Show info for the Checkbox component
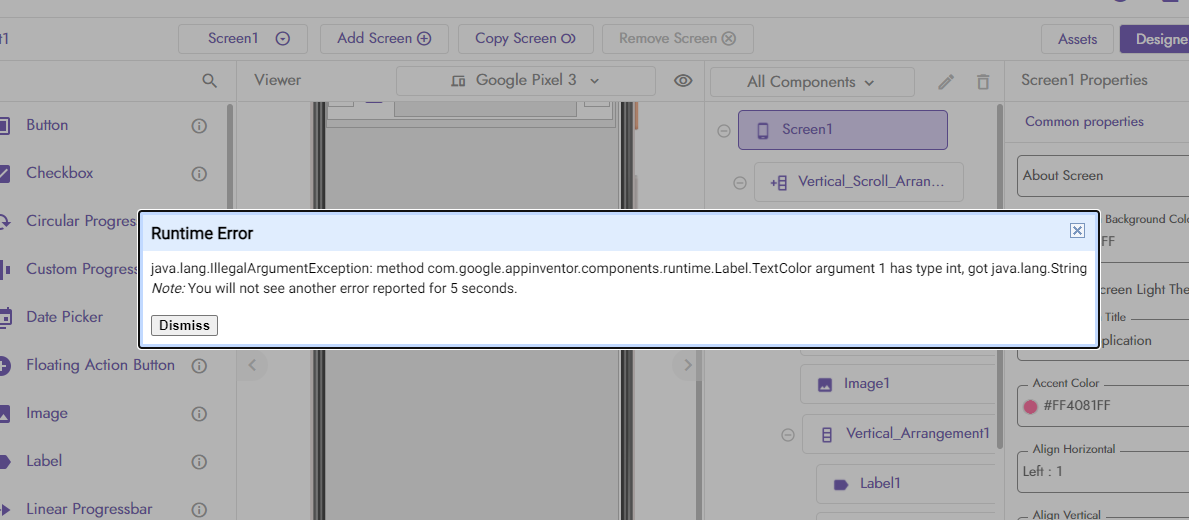The width and height of the screenshot is (1189, 520). click(199, 174)
